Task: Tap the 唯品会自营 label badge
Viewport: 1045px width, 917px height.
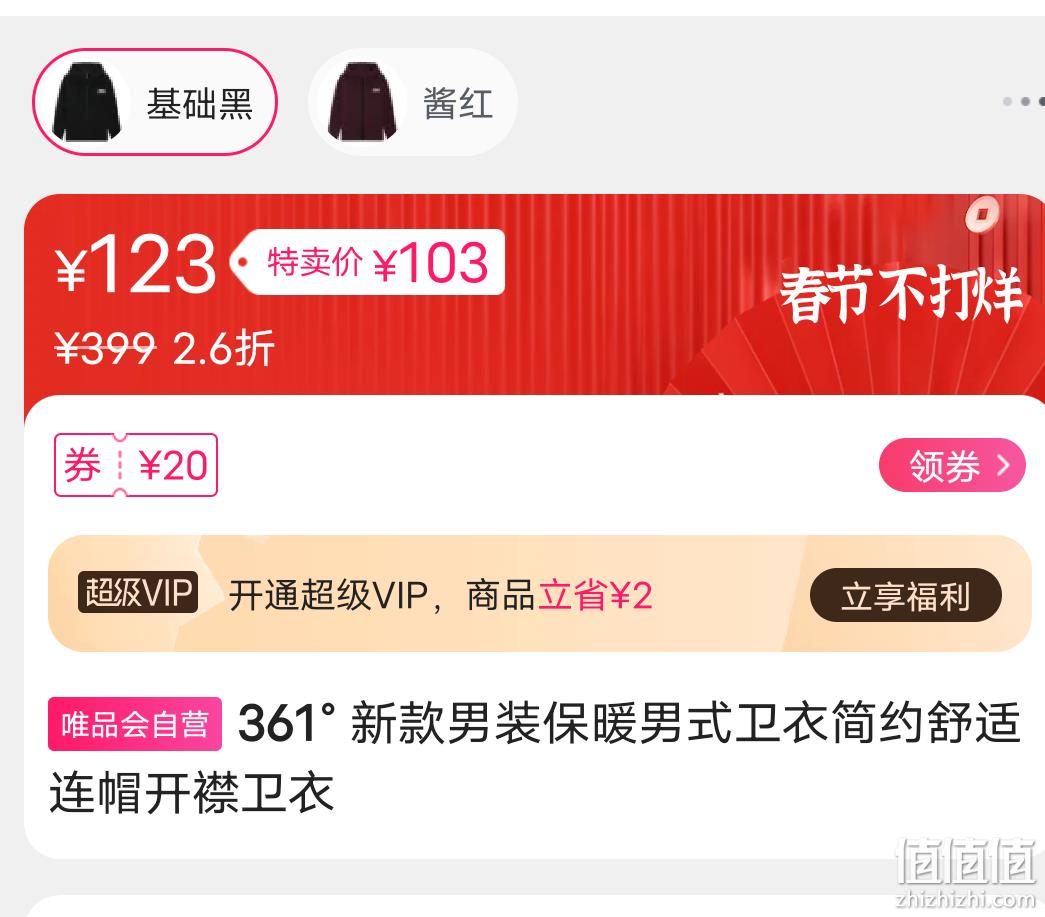Action: [135, 724]
